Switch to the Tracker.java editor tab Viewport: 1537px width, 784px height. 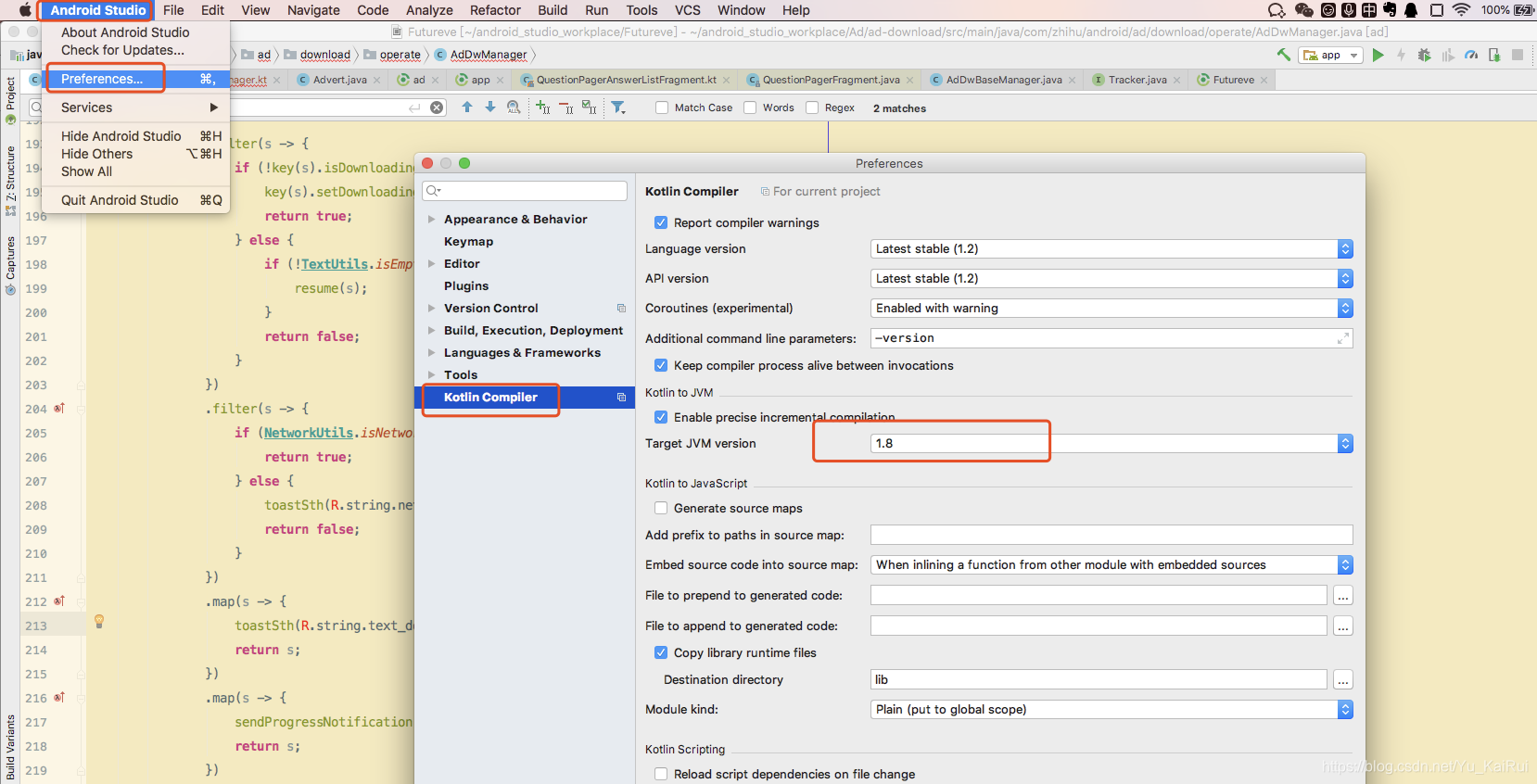click(x=1137, y=80)
